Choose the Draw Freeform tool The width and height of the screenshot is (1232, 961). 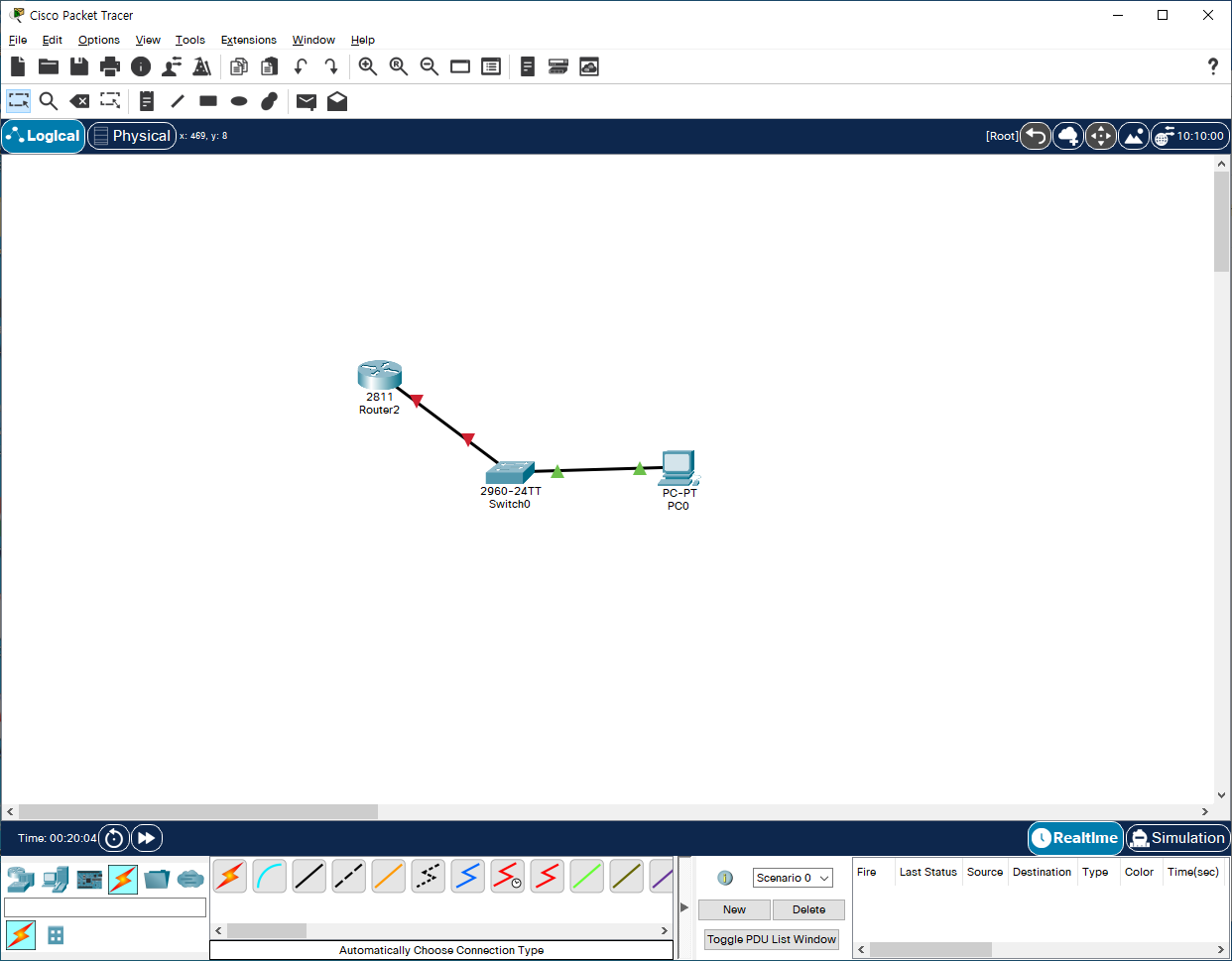pos(269,101)
